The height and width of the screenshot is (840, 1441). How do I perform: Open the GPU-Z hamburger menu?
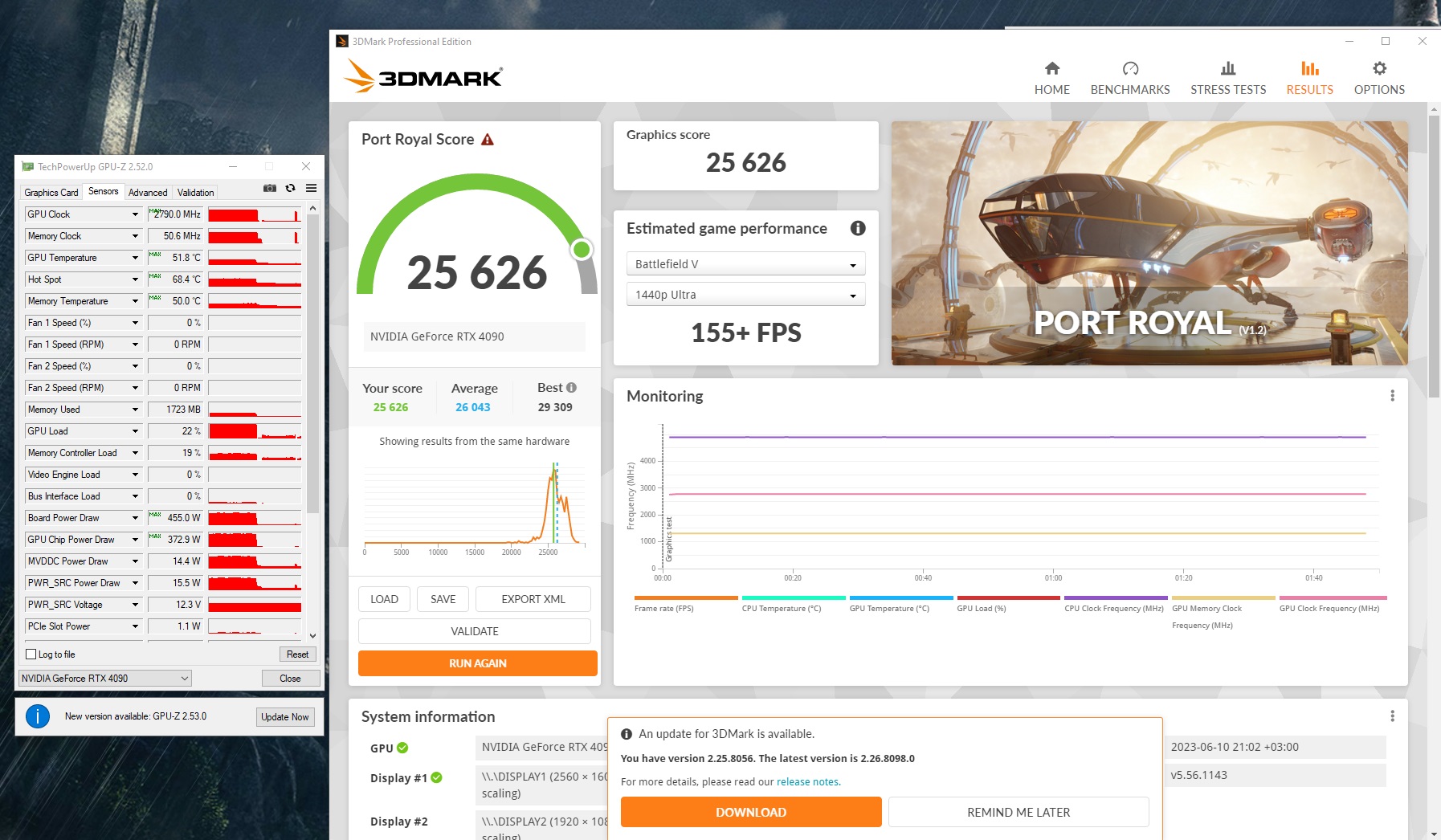[312, 188]
